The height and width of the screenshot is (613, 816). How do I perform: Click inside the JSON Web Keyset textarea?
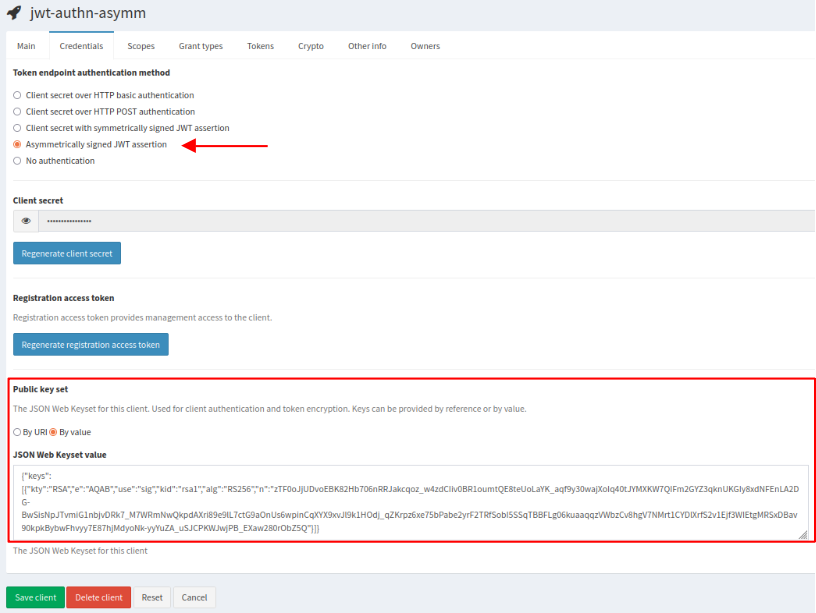tap(410, 502)
